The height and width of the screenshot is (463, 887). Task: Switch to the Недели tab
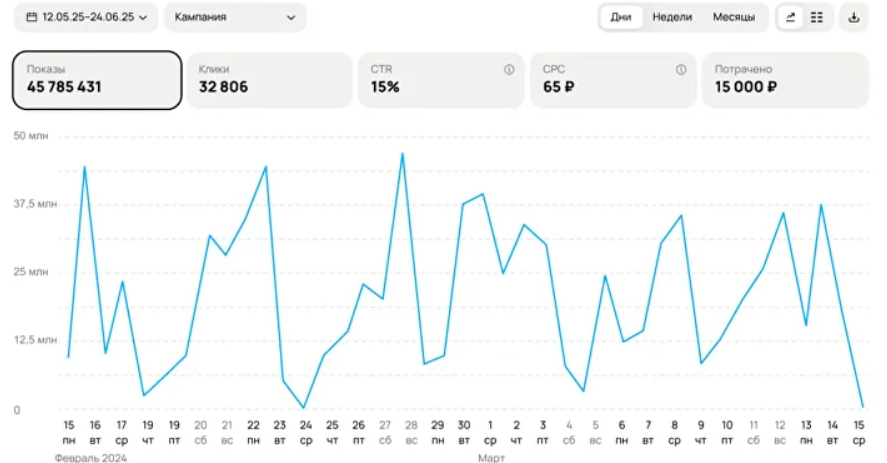(x=672, y=17)
